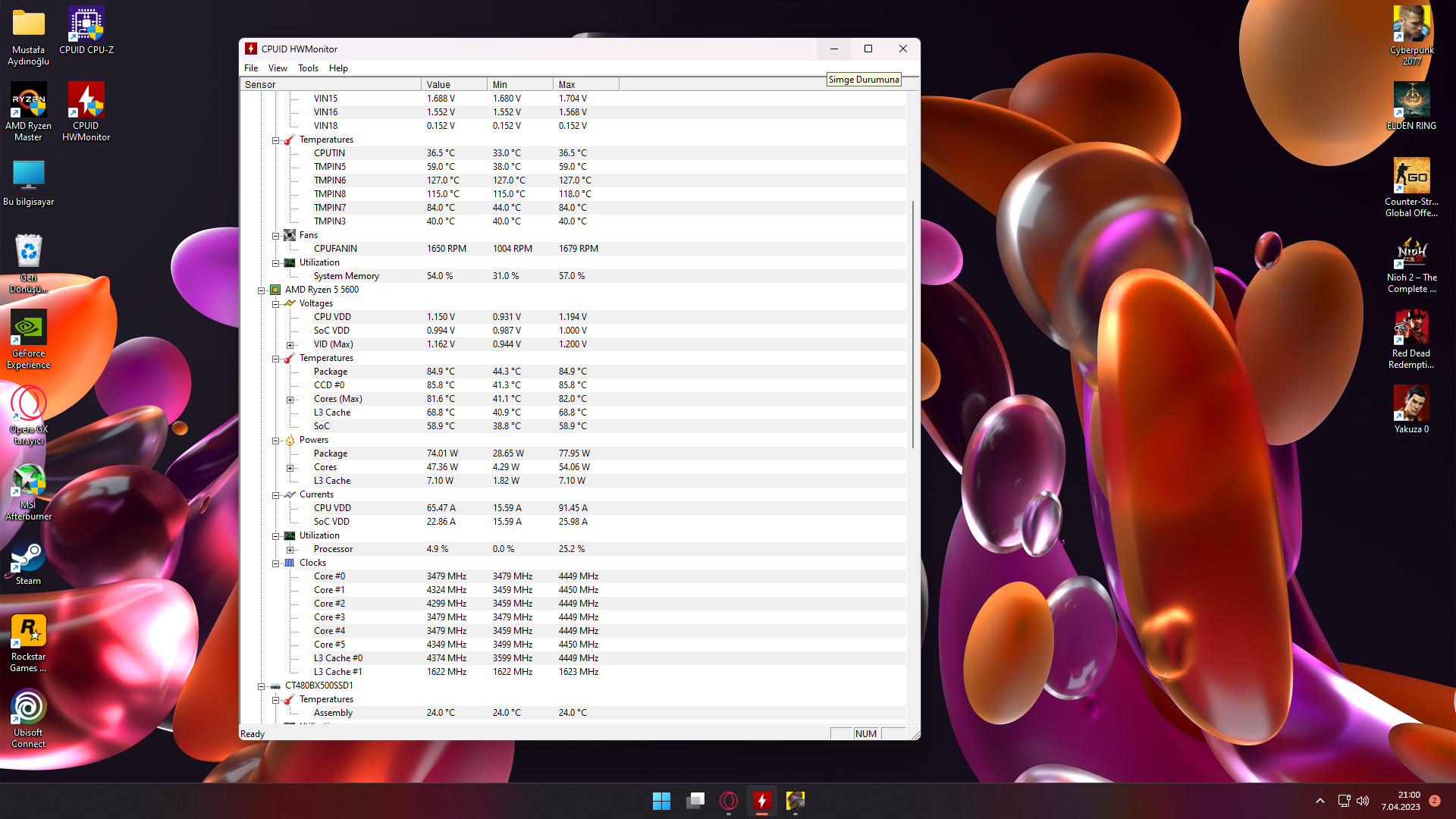Screen dimensions: 1456x819
Task: Expand the Cores (Max) temperature entry
Action: click(290, 400)
